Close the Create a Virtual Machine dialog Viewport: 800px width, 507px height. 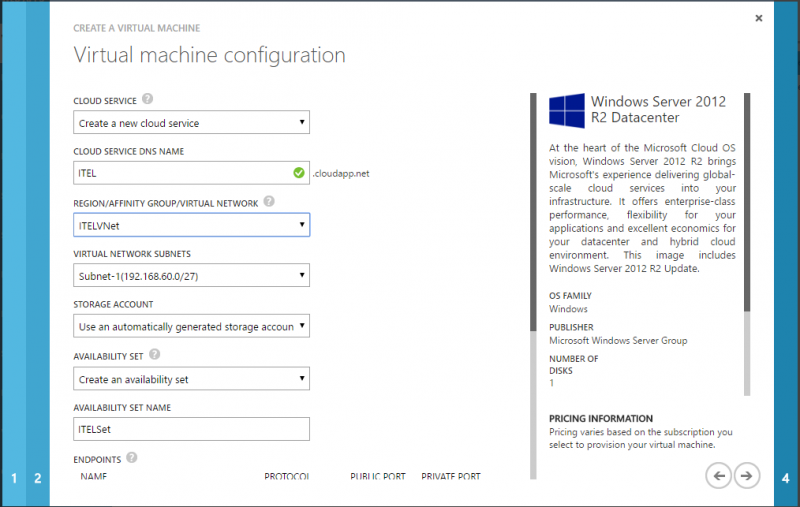[759, 18]
